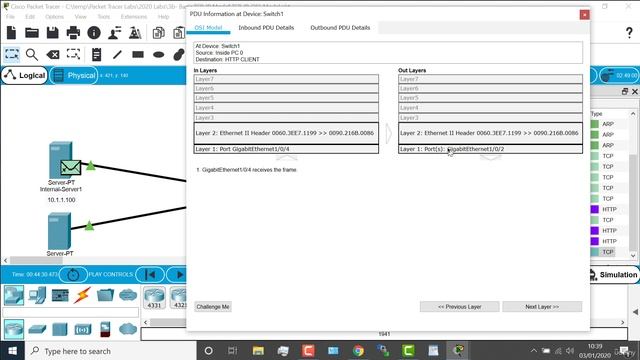
Task: Click the Previous Layer button
Action: (x=460, y=307)
